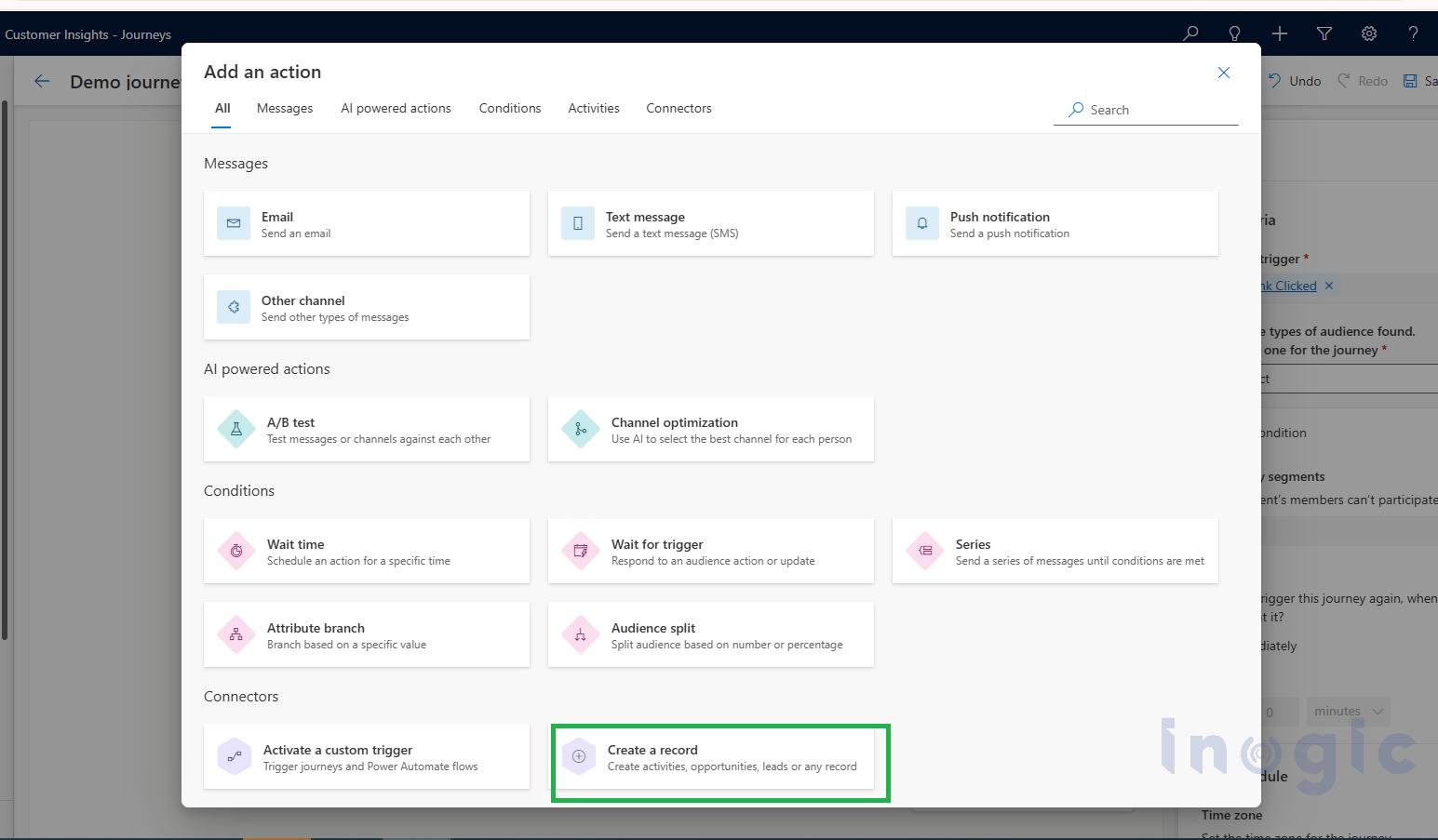Open the advanced filter funnel icon
The height and width of the screenshot is (840, 1438).
[x=1324, y=33]
